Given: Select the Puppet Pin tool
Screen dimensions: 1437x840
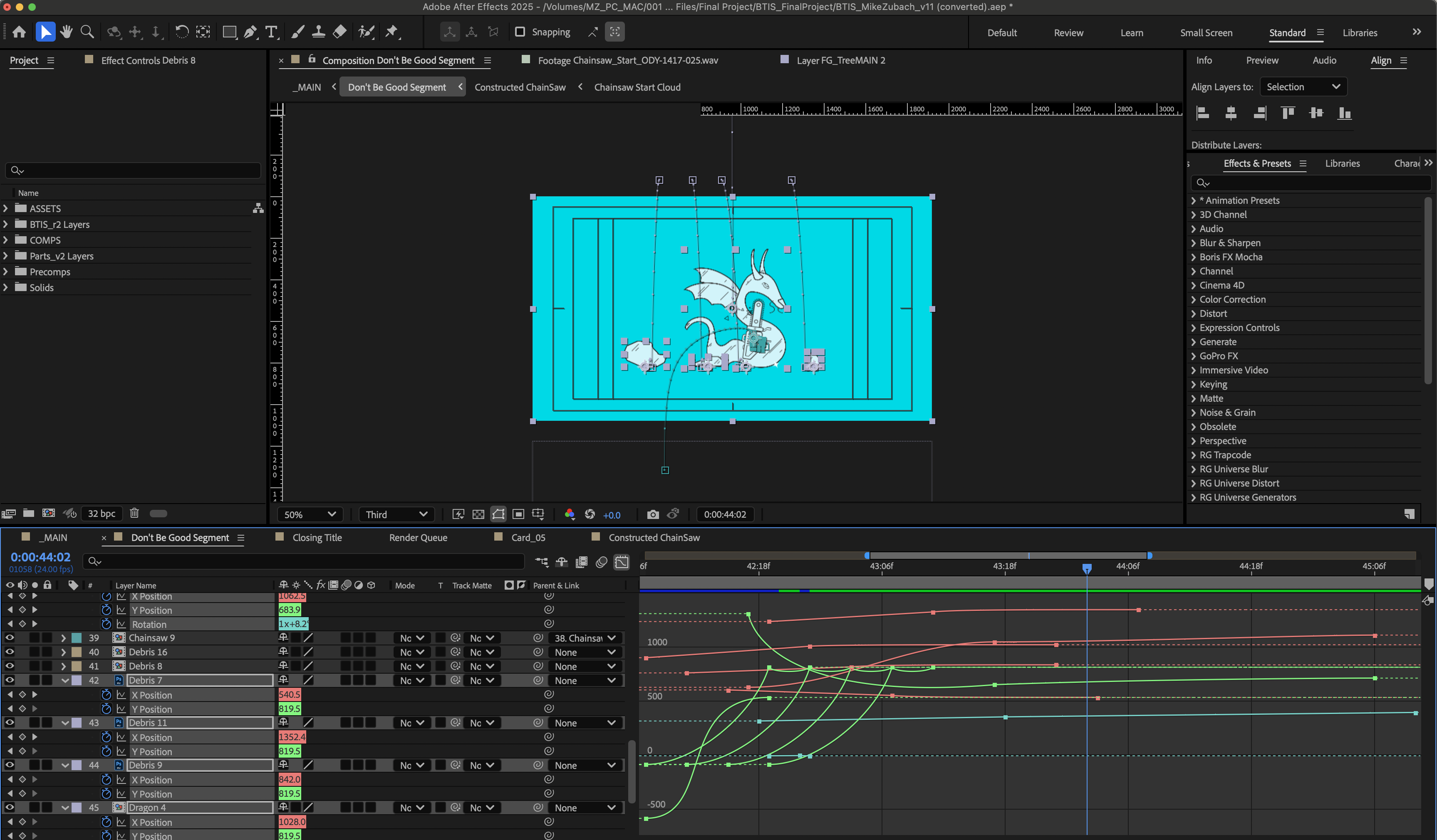Looking at the screenshot, I should point(392,32).
